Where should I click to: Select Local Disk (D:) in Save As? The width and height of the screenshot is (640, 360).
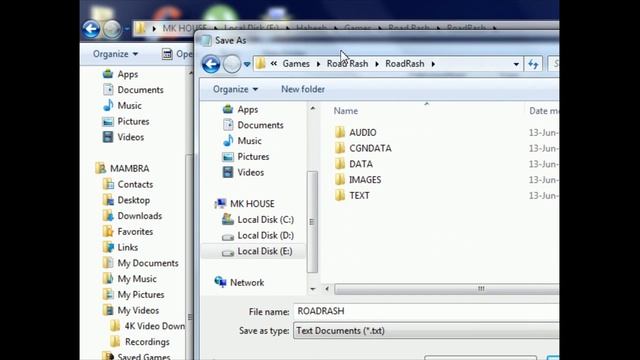258,236
